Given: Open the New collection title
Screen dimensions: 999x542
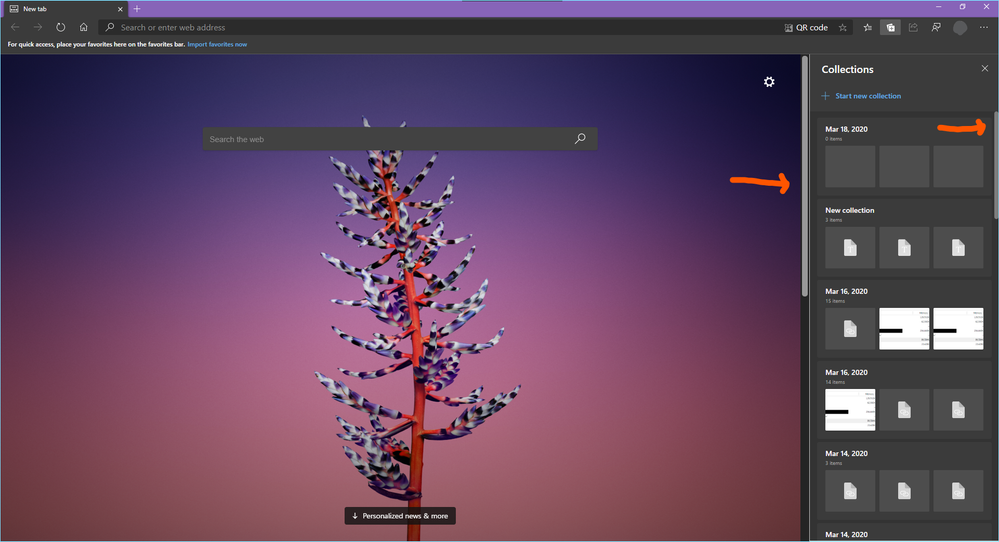Looking at the screenshot, I should point(849,210).
